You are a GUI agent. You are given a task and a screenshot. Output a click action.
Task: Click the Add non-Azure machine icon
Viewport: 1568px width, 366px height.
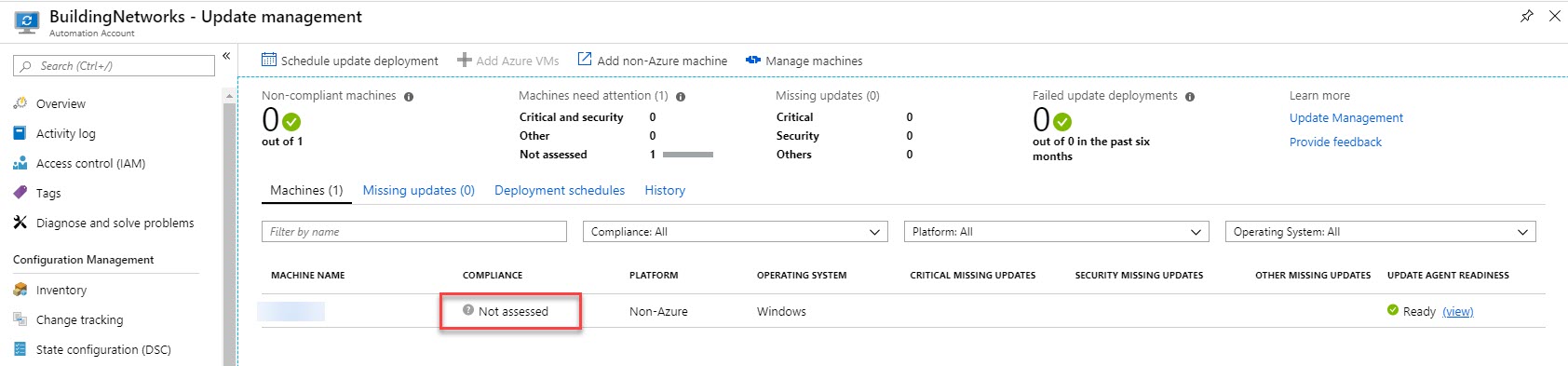(x=585, y=60)
